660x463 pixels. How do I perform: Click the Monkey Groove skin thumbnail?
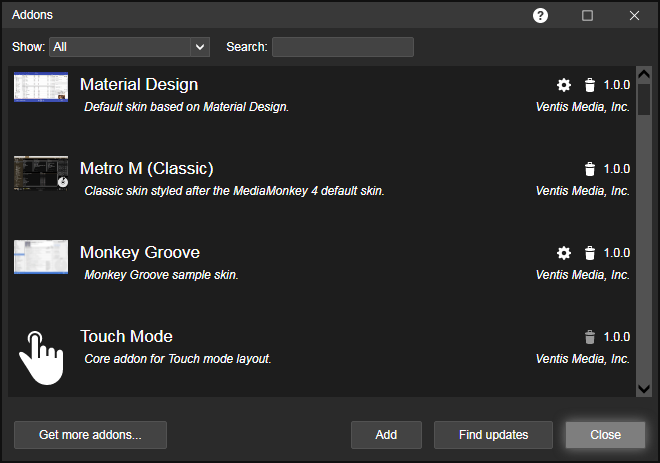pyautogui.click(x=41, y=256)
